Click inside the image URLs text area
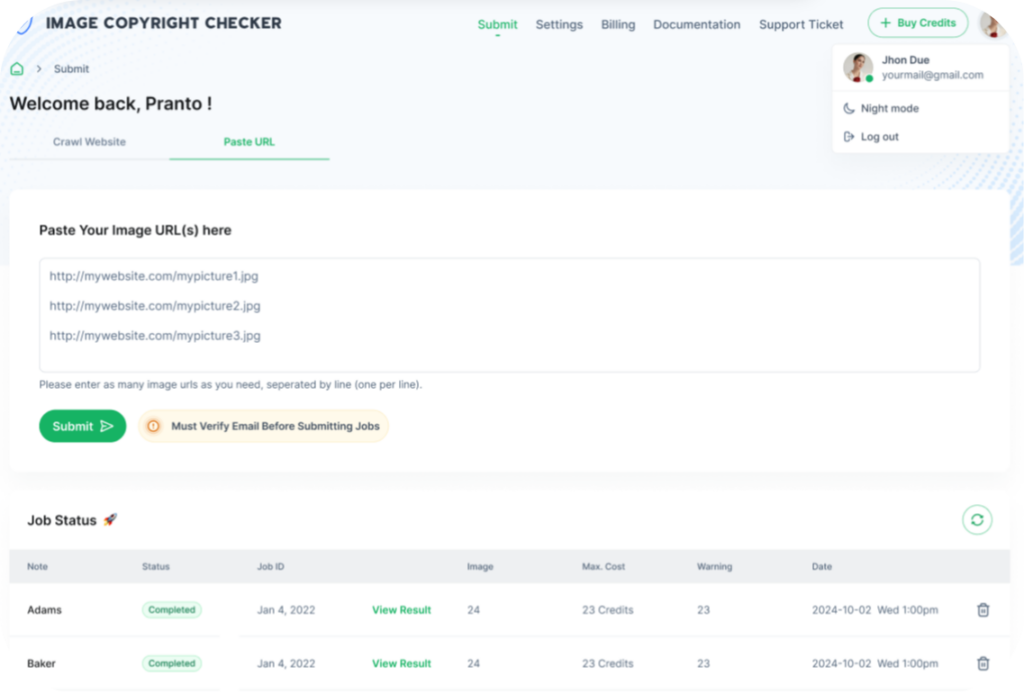The image size is (1024, 694). pos(509,315)
